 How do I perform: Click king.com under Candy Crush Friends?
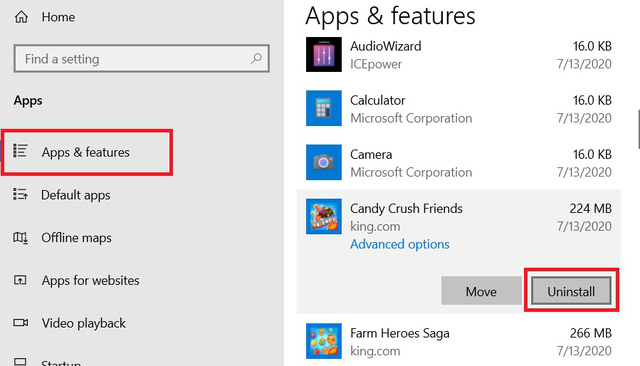pos(375,226)
